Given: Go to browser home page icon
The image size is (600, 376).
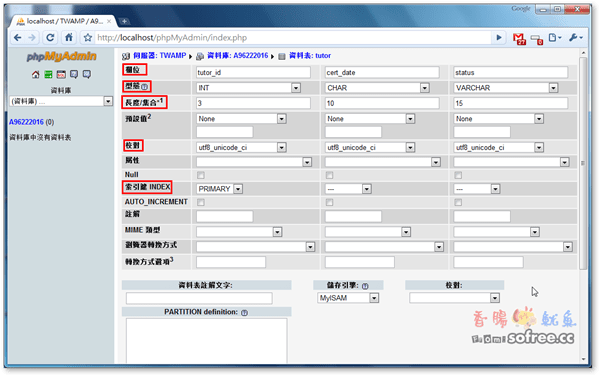Looking at the screenshot, I should point(69,37).
